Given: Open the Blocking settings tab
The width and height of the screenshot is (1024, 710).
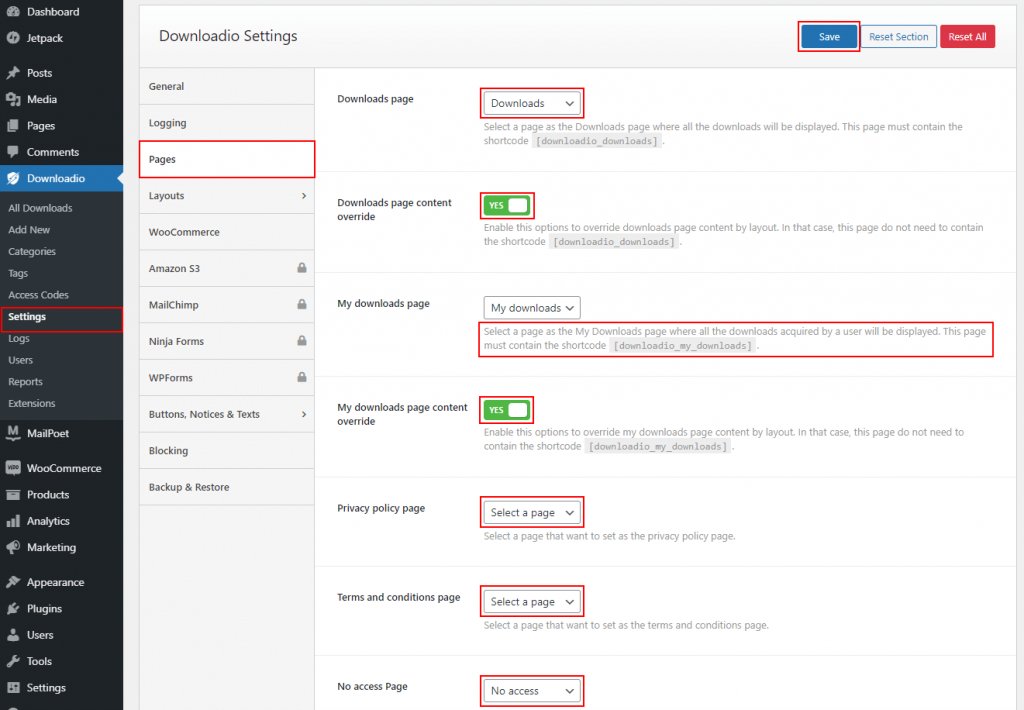Looking at the screenshot, I should [x=227, y=451].
